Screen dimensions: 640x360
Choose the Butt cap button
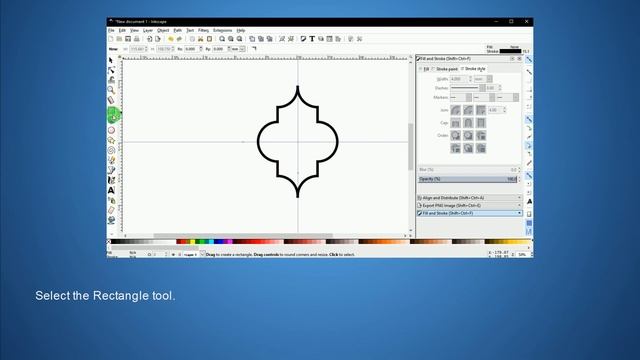click(x=456, y=123)
